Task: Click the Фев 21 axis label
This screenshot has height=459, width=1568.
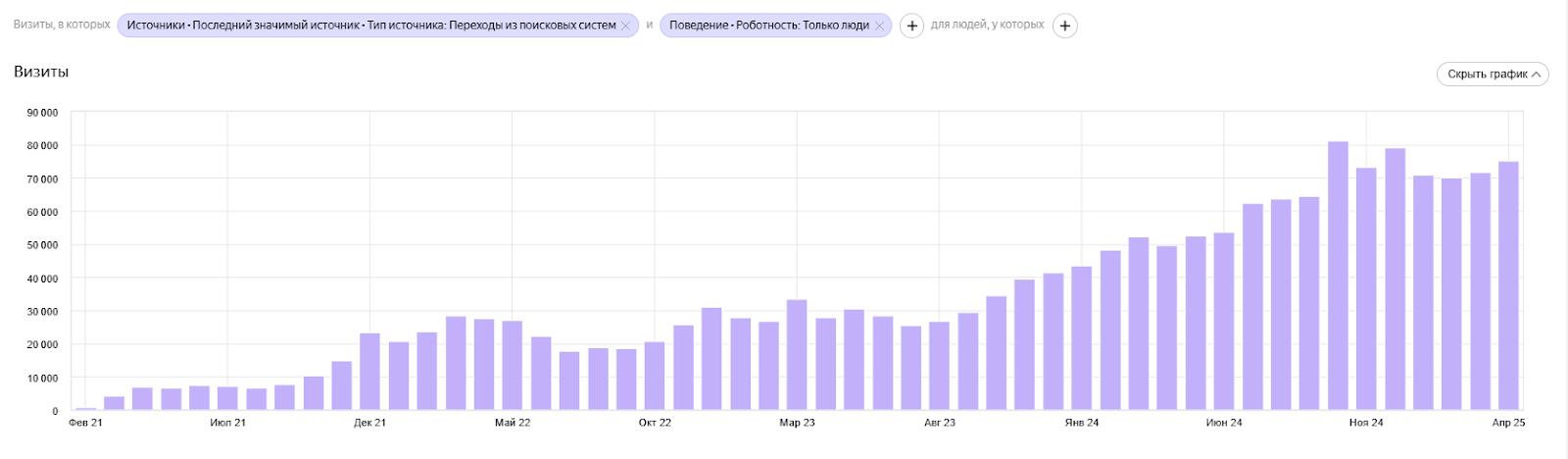Action: click(x=85, y=423)
